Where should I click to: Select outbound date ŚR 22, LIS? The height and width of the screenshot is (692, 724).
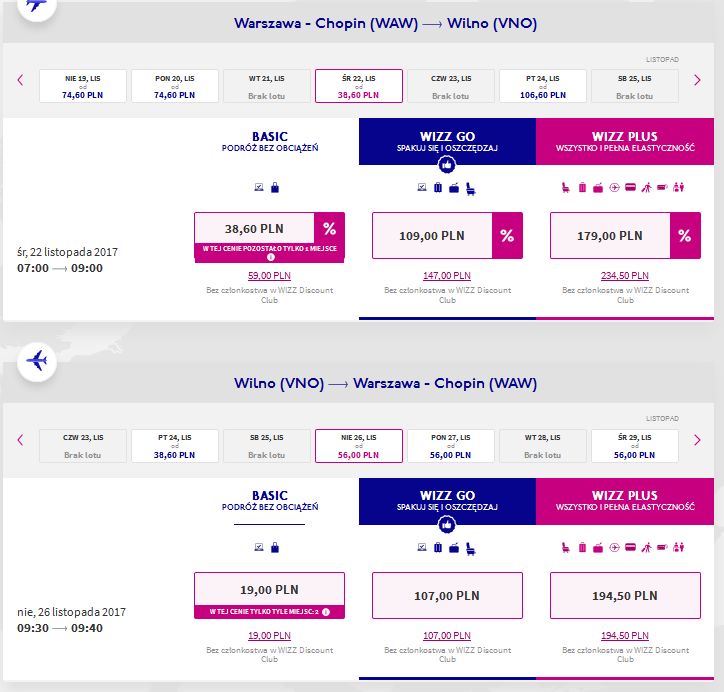click(x=359, y=86)
